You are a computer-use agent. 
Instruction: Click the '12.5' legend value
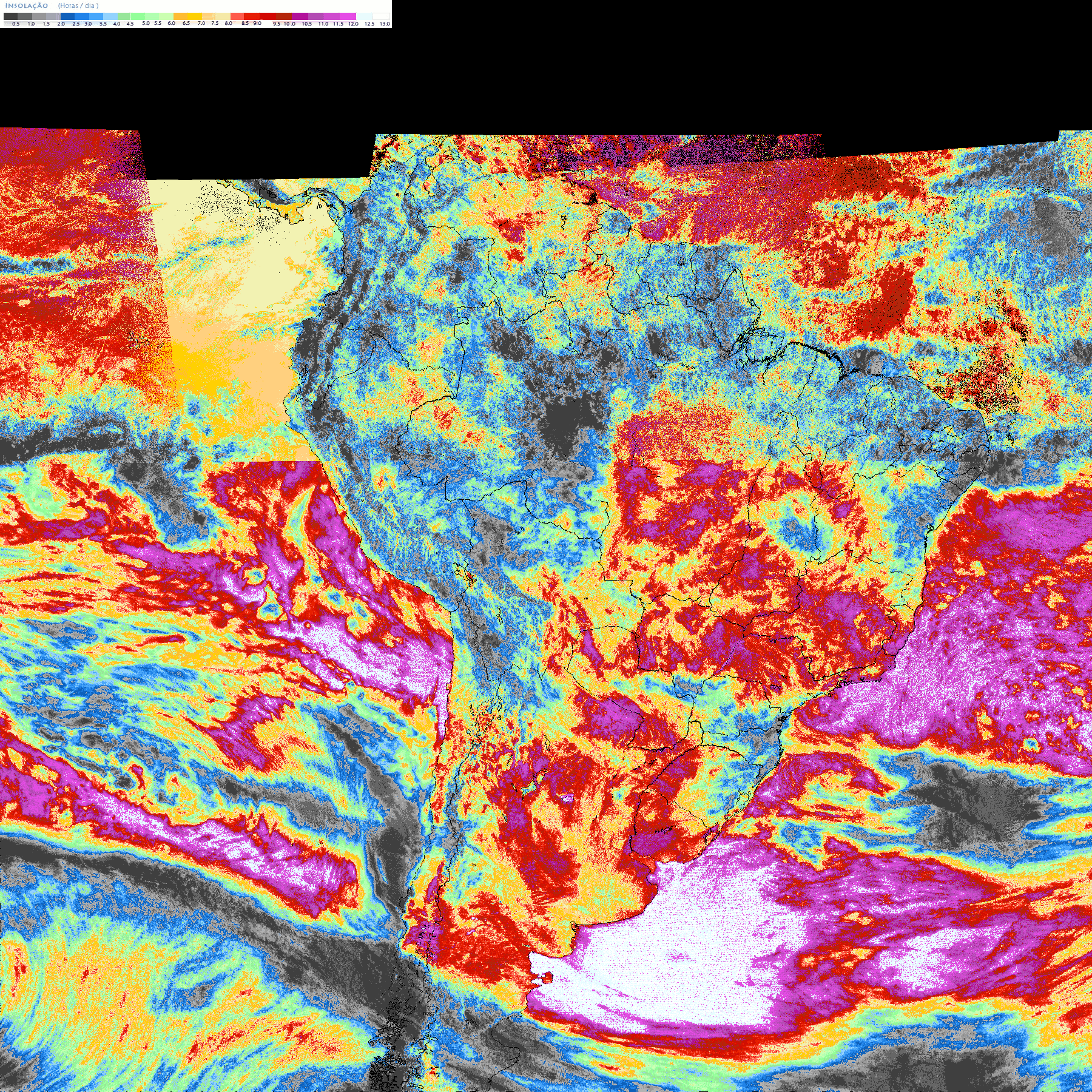[369, 24]
